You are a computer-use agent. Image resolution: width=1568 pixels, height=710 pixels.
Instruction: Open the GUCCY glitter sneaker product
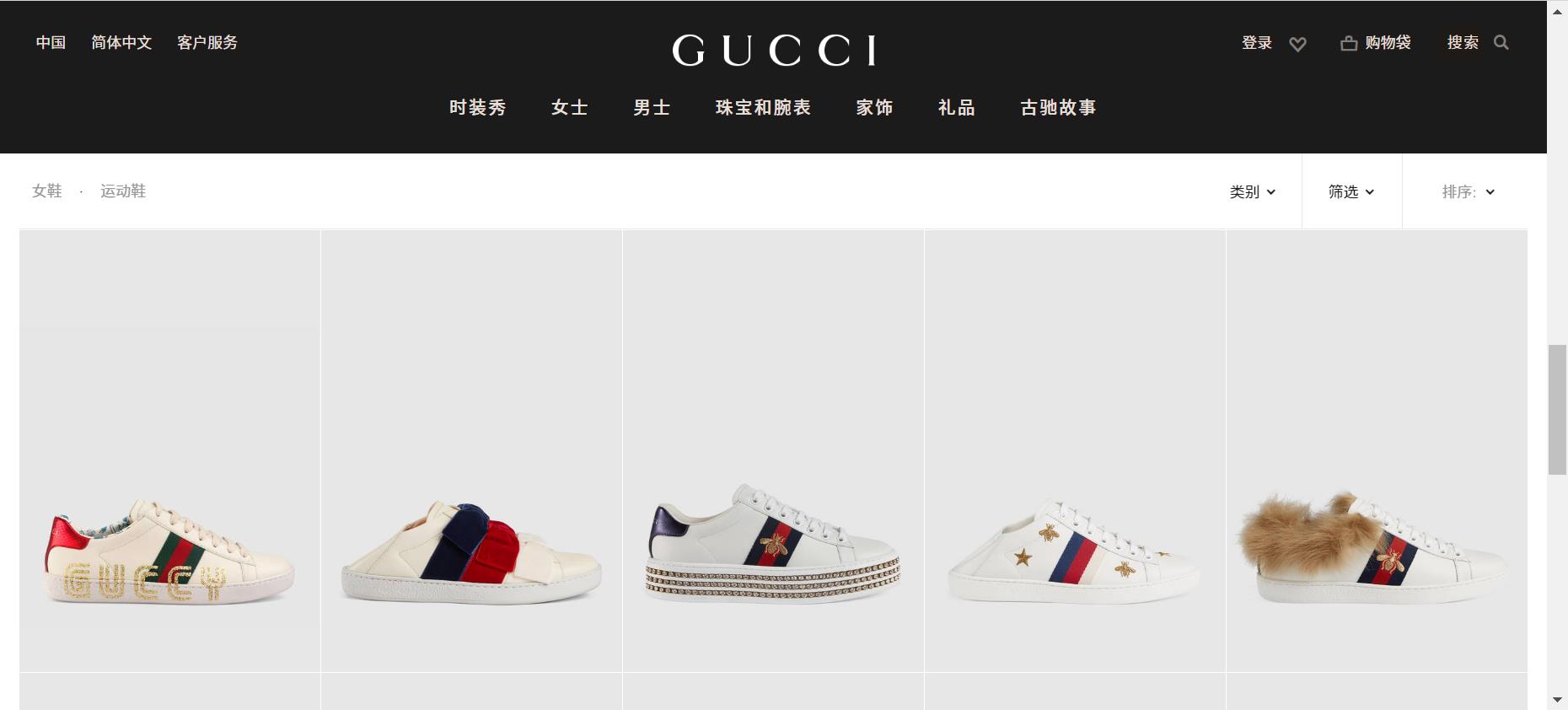tap(169, 450)
